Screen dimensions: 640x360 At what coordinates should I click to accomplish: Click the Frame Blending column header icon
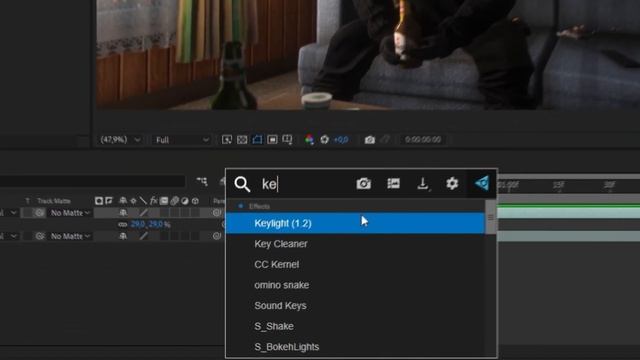pyautogui.click(x=164, y=200)
